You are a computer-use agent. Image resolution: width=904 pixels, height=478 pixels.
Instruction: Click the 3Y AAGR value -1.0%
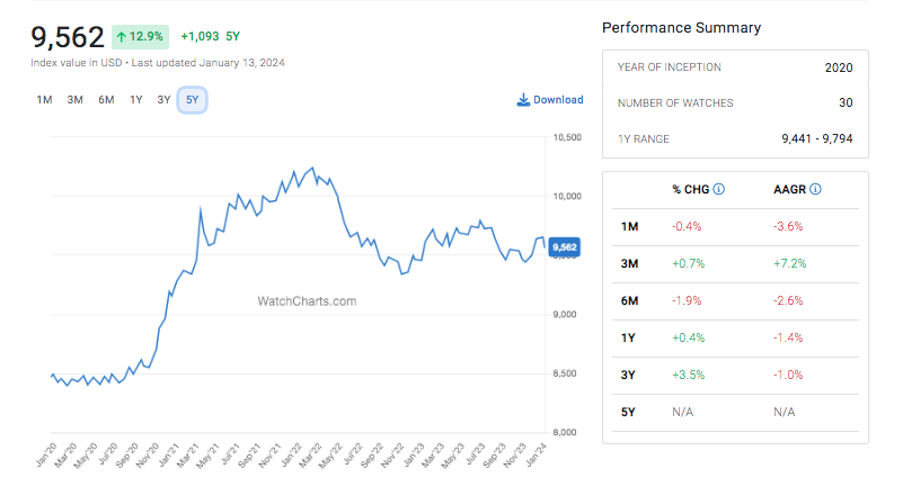point(788,375)
